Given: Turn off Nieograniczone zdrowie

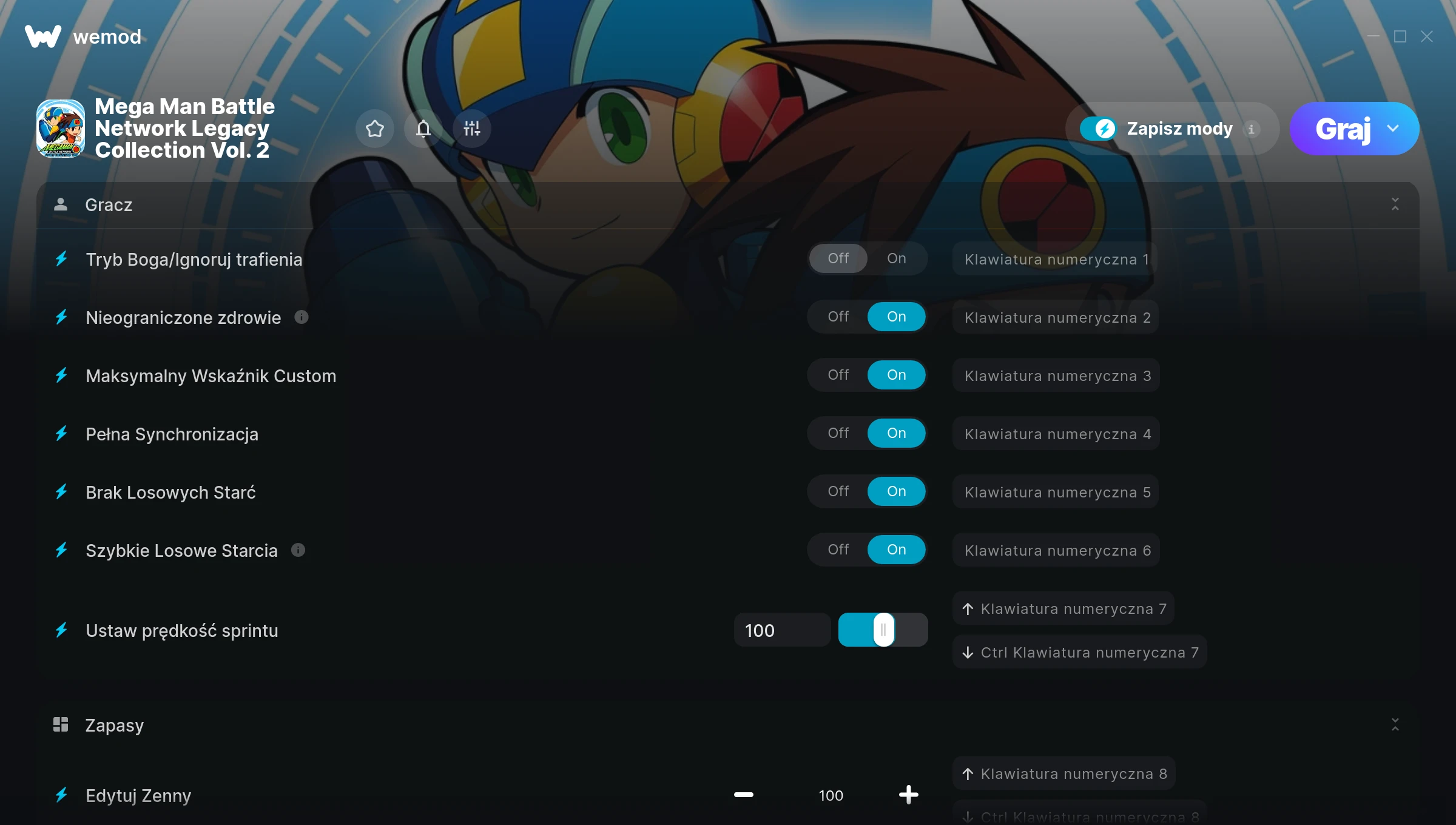Looking at the screenshot, I should pyautogui.click(x=838, y=317).
